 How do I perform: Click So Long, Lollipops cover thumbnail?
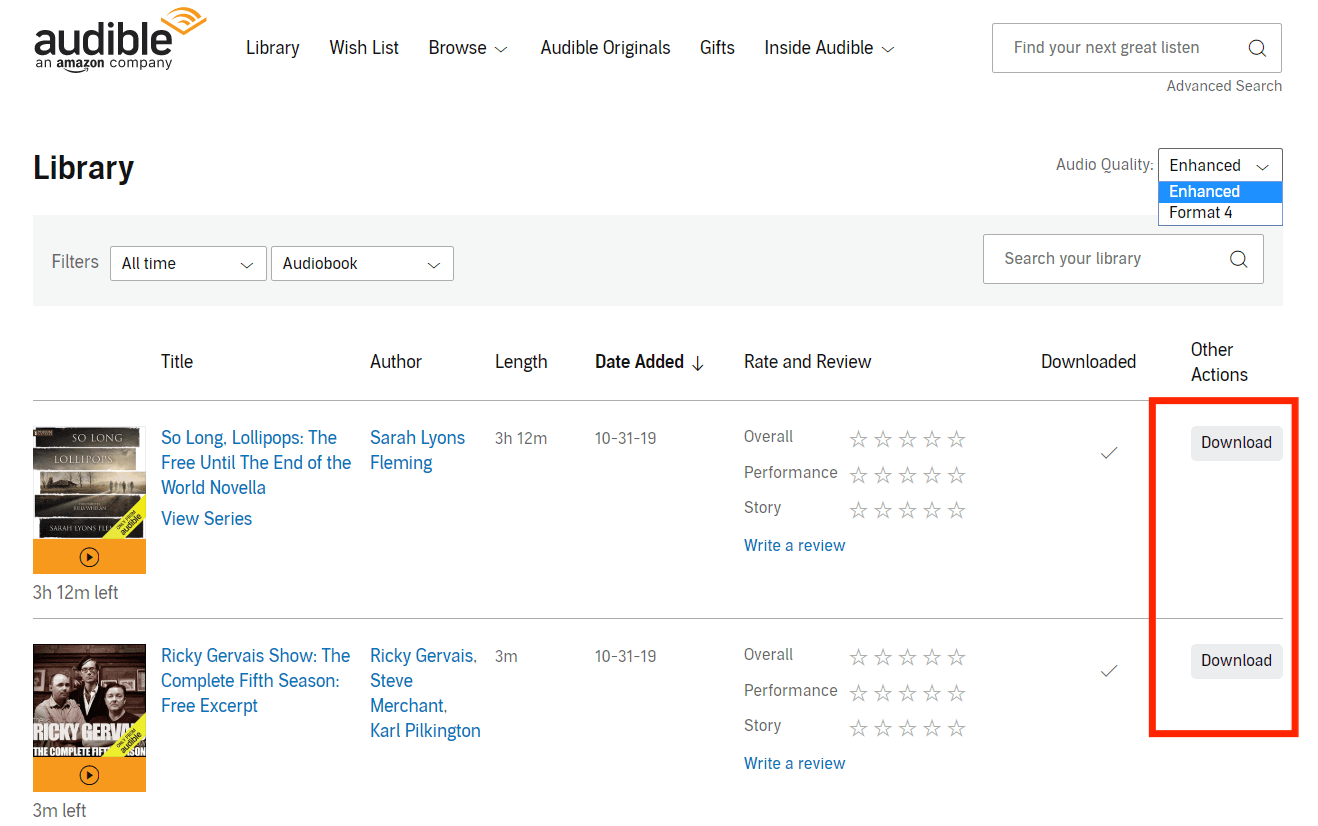(x=89, y=483)
